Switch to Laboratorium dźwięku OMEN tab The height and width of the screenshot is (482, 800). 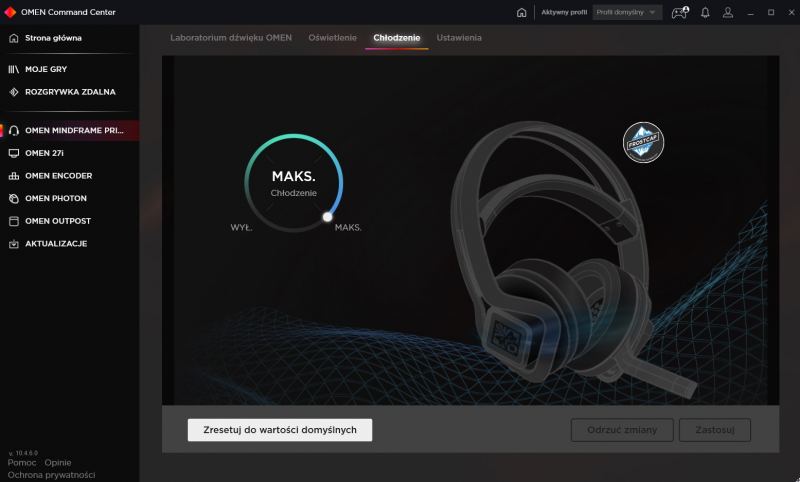[x=231, y=38]
